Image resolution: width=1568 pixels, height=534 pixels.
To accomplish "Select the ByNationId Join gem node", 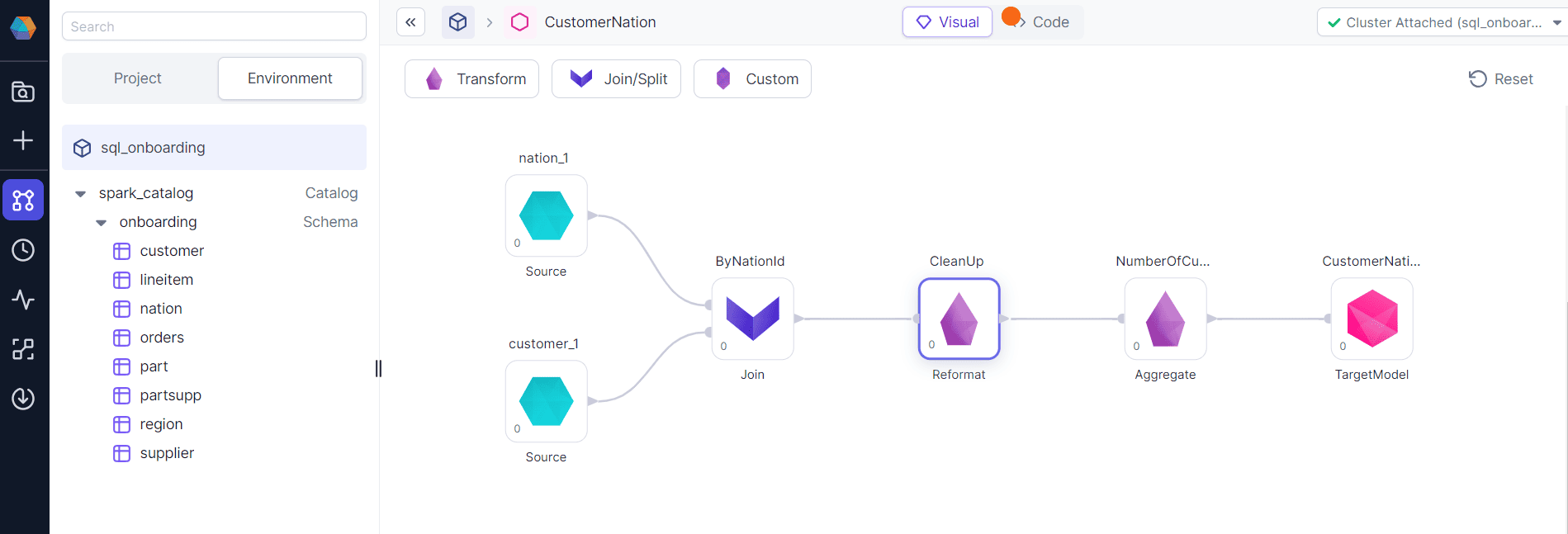I will [x=752, y=319].
